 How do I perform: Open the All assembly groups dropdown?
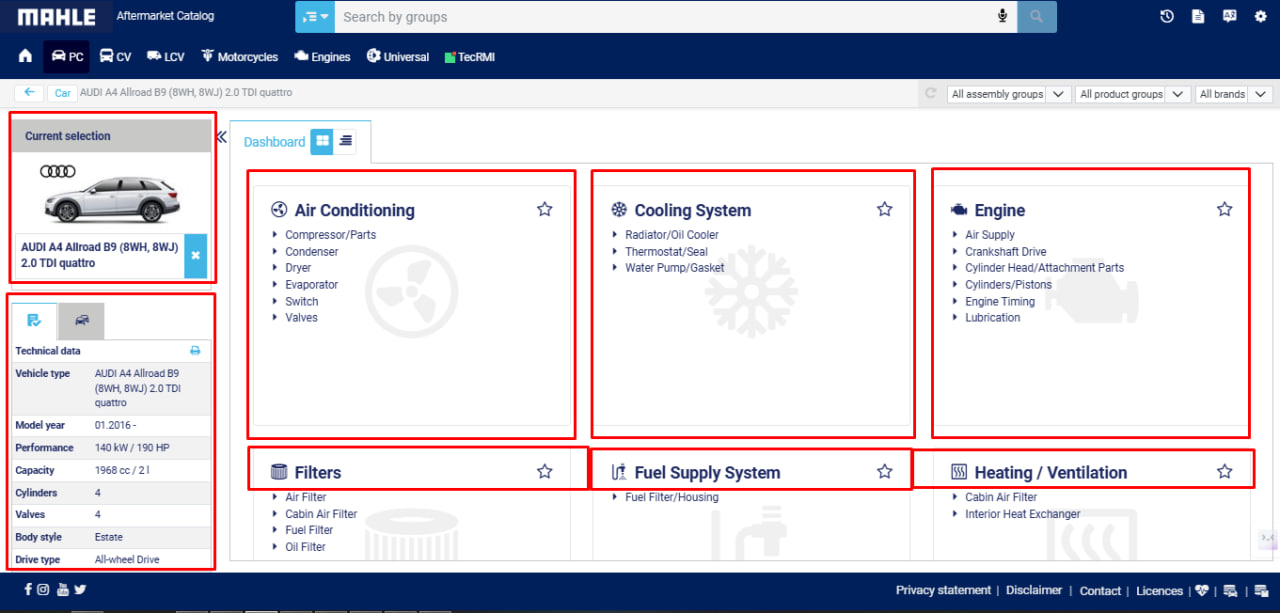click(1008, 94)
